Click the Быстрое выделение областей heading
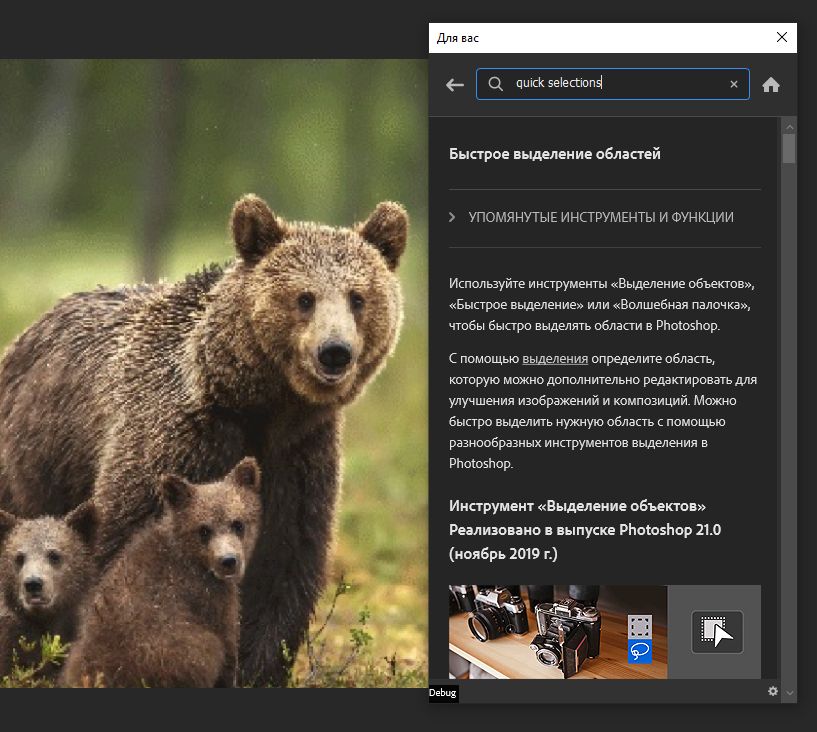This screenshot has width=817, height=732. 556,154
